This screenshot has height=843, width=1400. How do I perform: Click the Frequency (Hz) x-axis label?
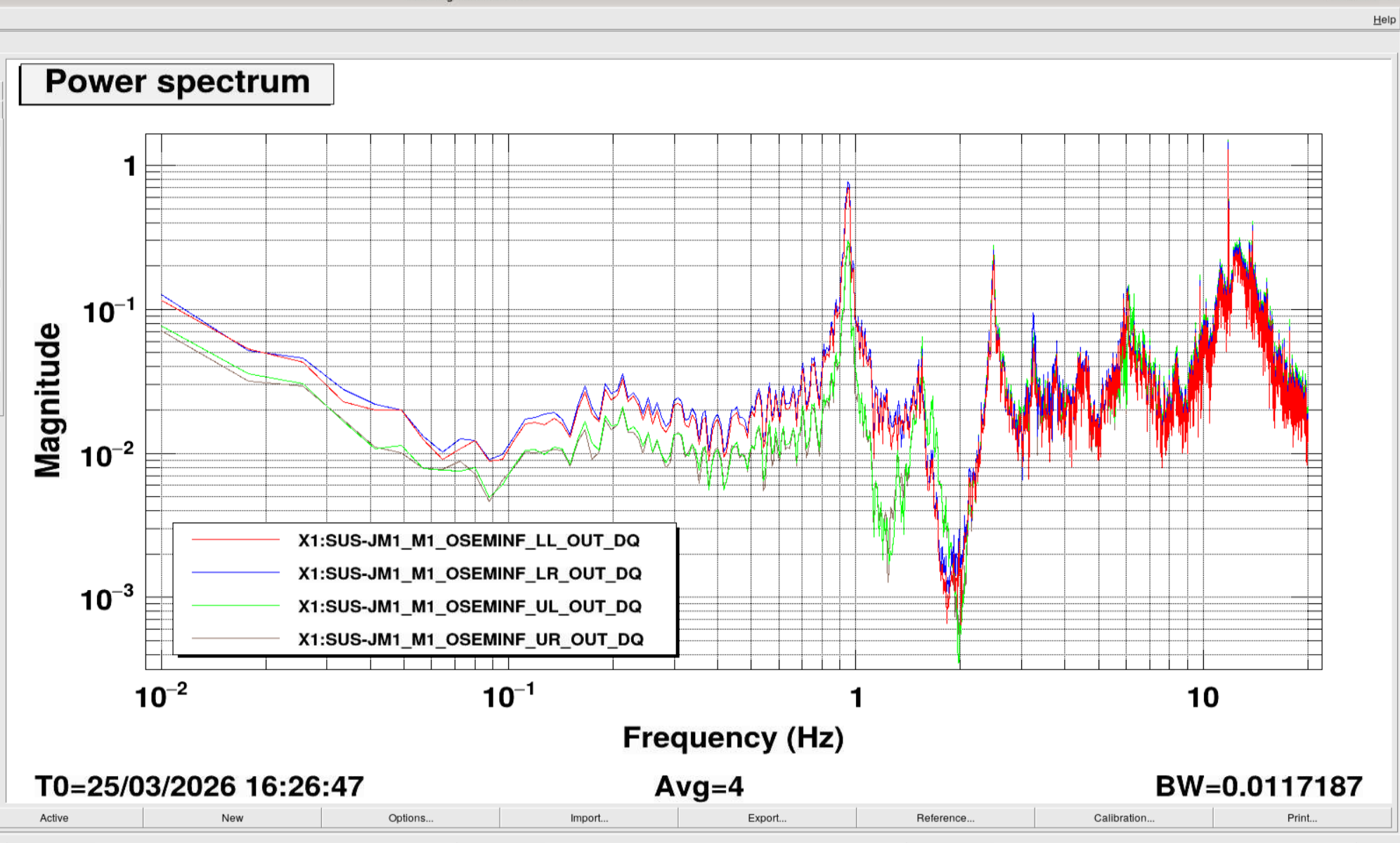[733, 738]
